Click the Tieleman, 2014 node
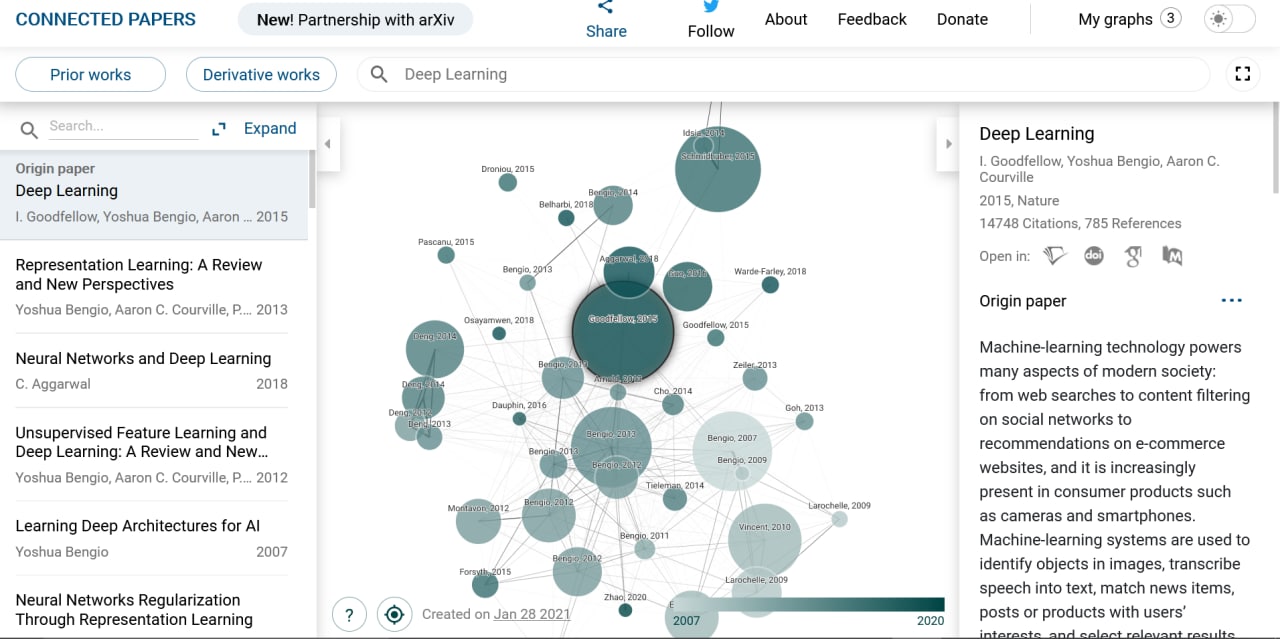Image resolution: width=1280 pixels, height=639 pixels. click(x=675, y=498)
